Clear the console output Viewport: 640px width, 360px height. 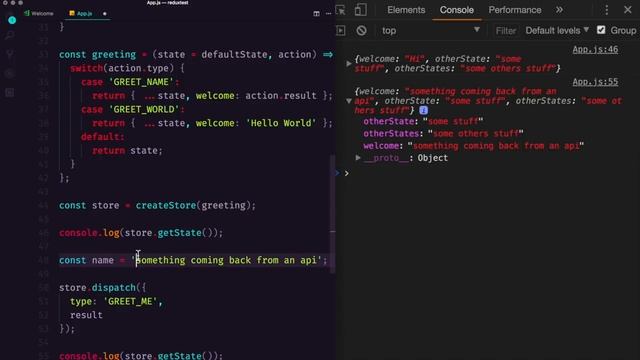[x=361, y=31]
